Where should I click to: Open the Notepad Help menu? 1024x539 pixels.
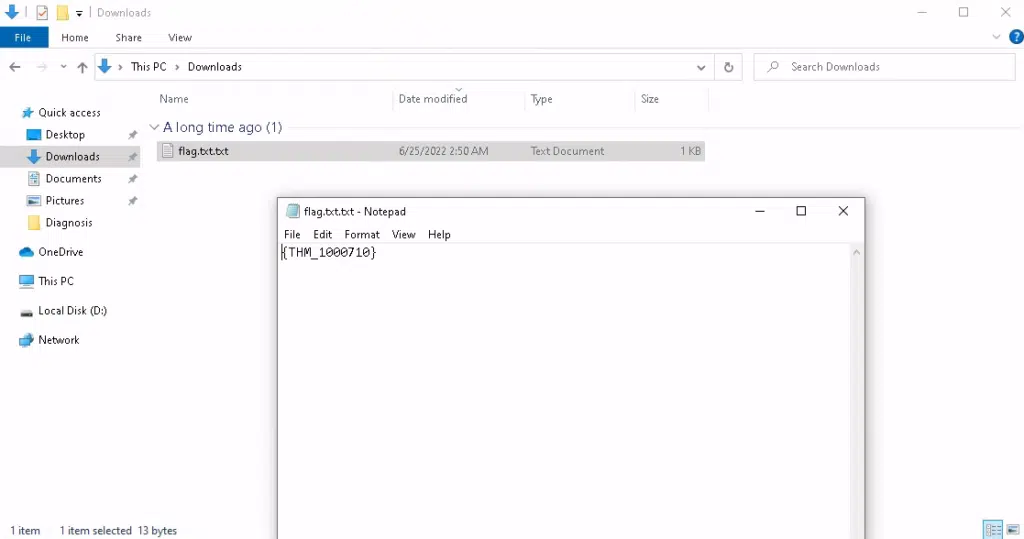pos(439,235)
